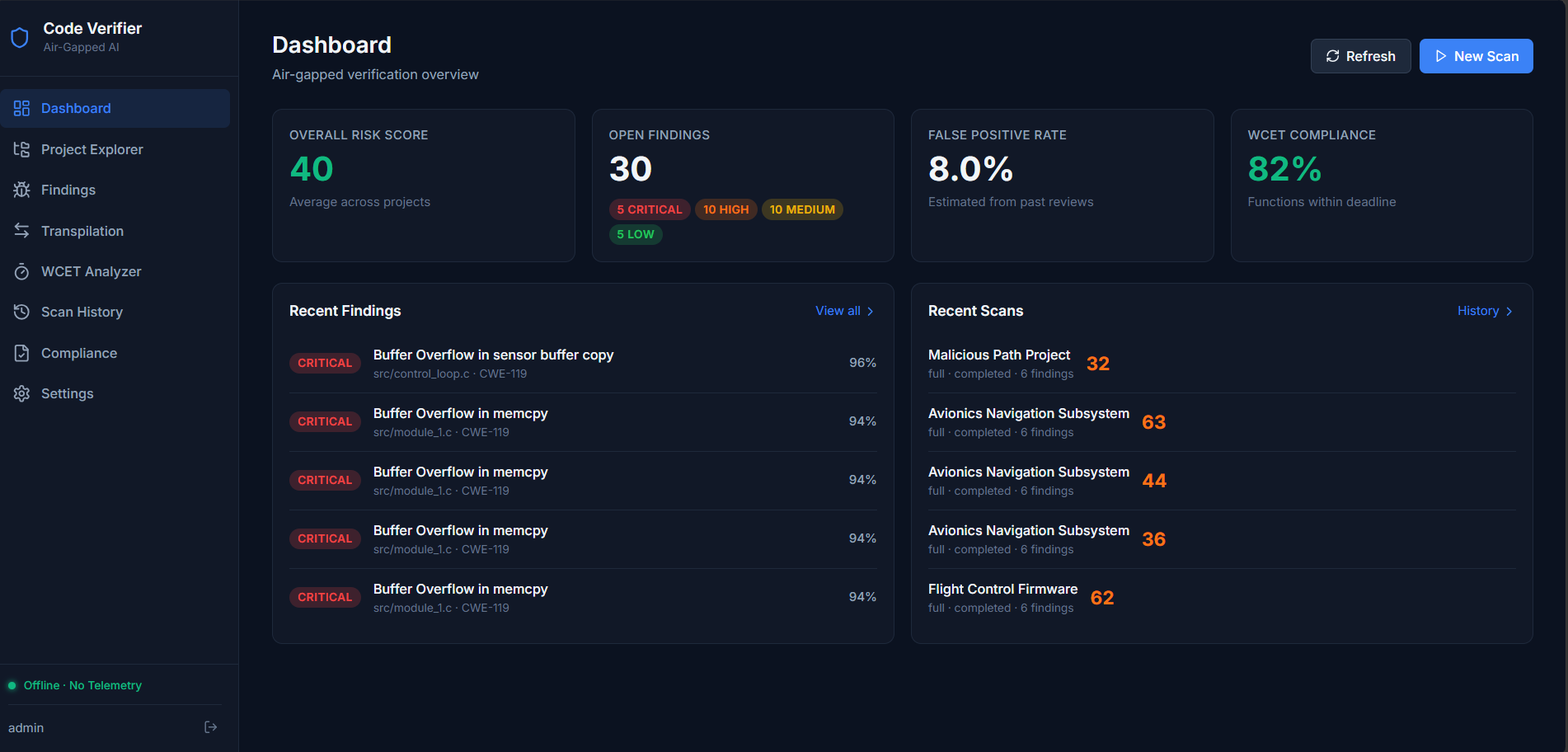Click the green Offline status dot
The height and width of the screenshot is (752, 1568).
click(x=12, y=685)
